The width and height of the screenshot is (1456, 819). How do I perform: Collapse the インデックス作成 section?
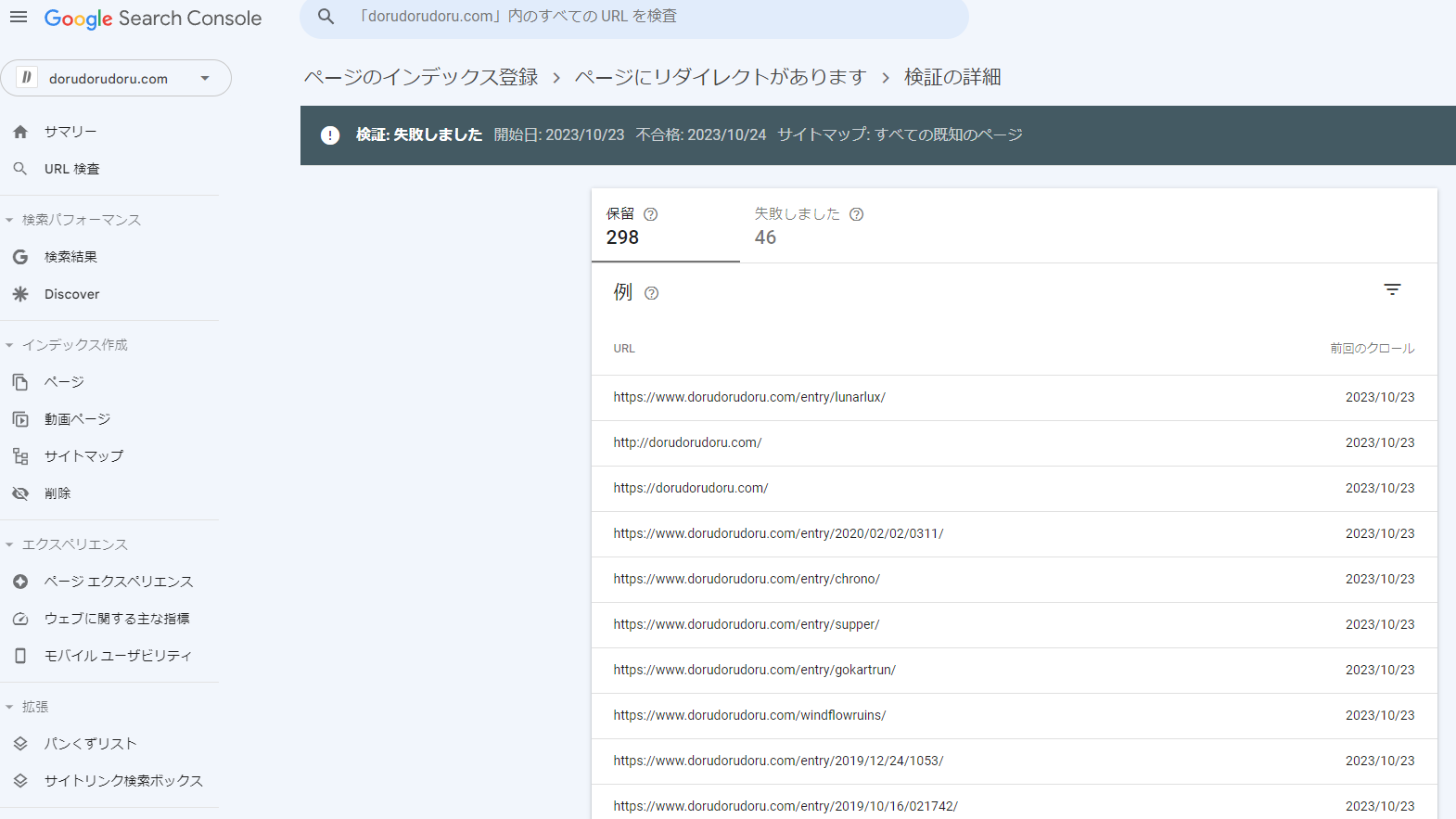[9, 345]
